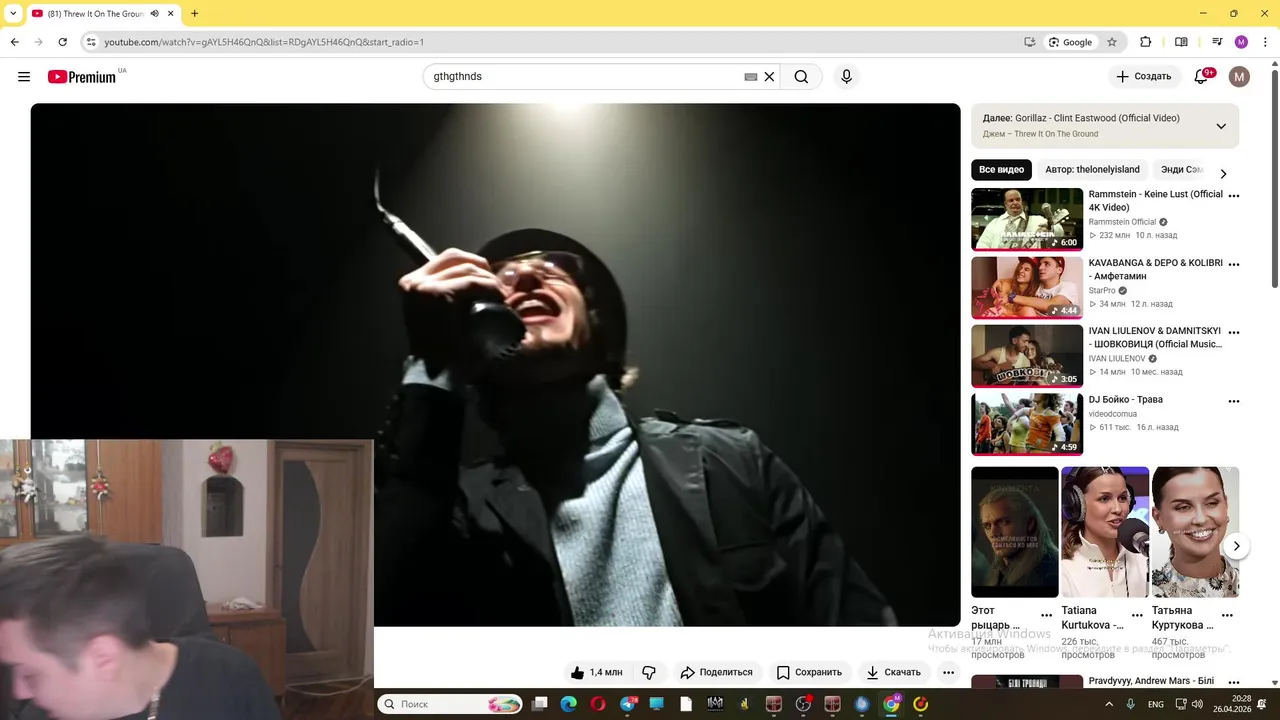Select the 'Автор: thelonelyisland' chip
The image size is (1280, 720).
click(x=1091, y=170)
